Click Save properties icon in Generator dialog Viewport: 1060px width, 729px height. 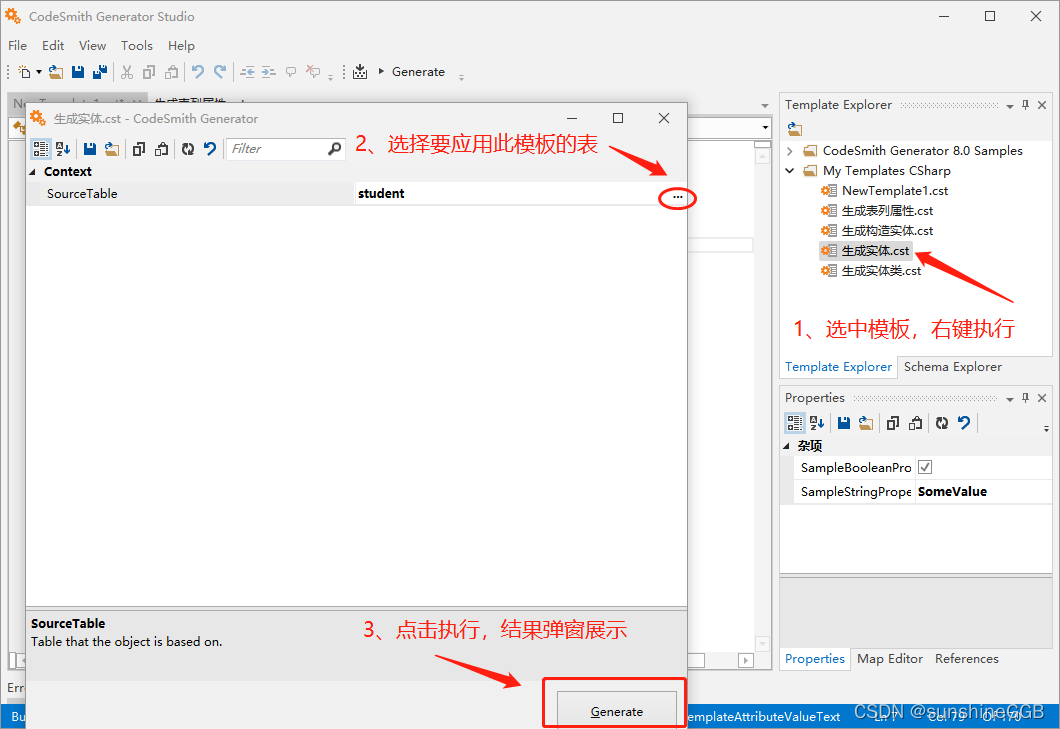tap(89, 149)
